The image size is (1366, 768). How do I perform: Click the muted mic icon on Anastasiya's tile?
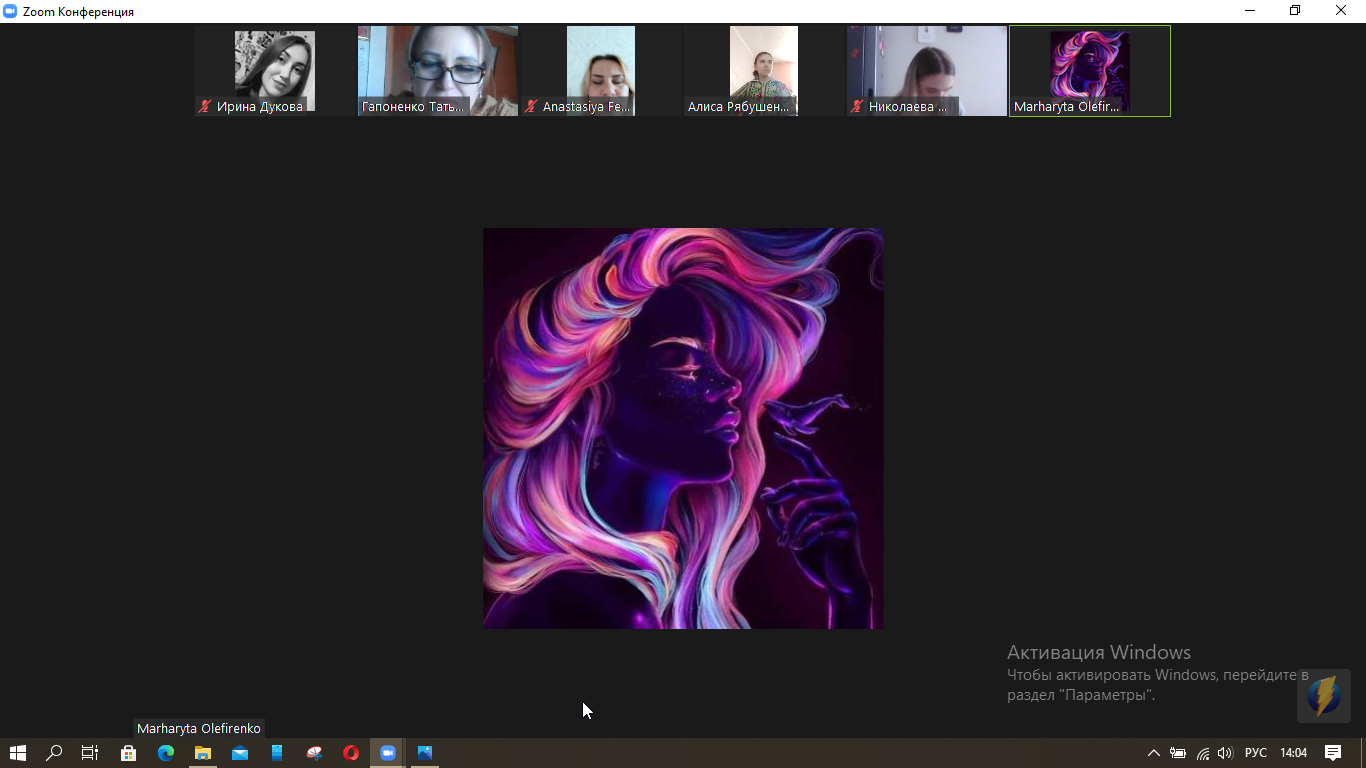coord(532,107)
